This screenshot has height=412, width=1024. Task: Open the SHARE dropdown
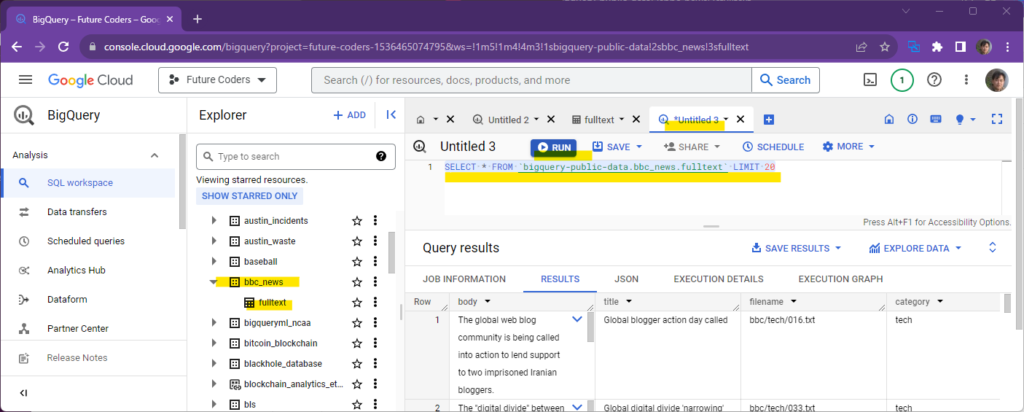click(692, 147)
